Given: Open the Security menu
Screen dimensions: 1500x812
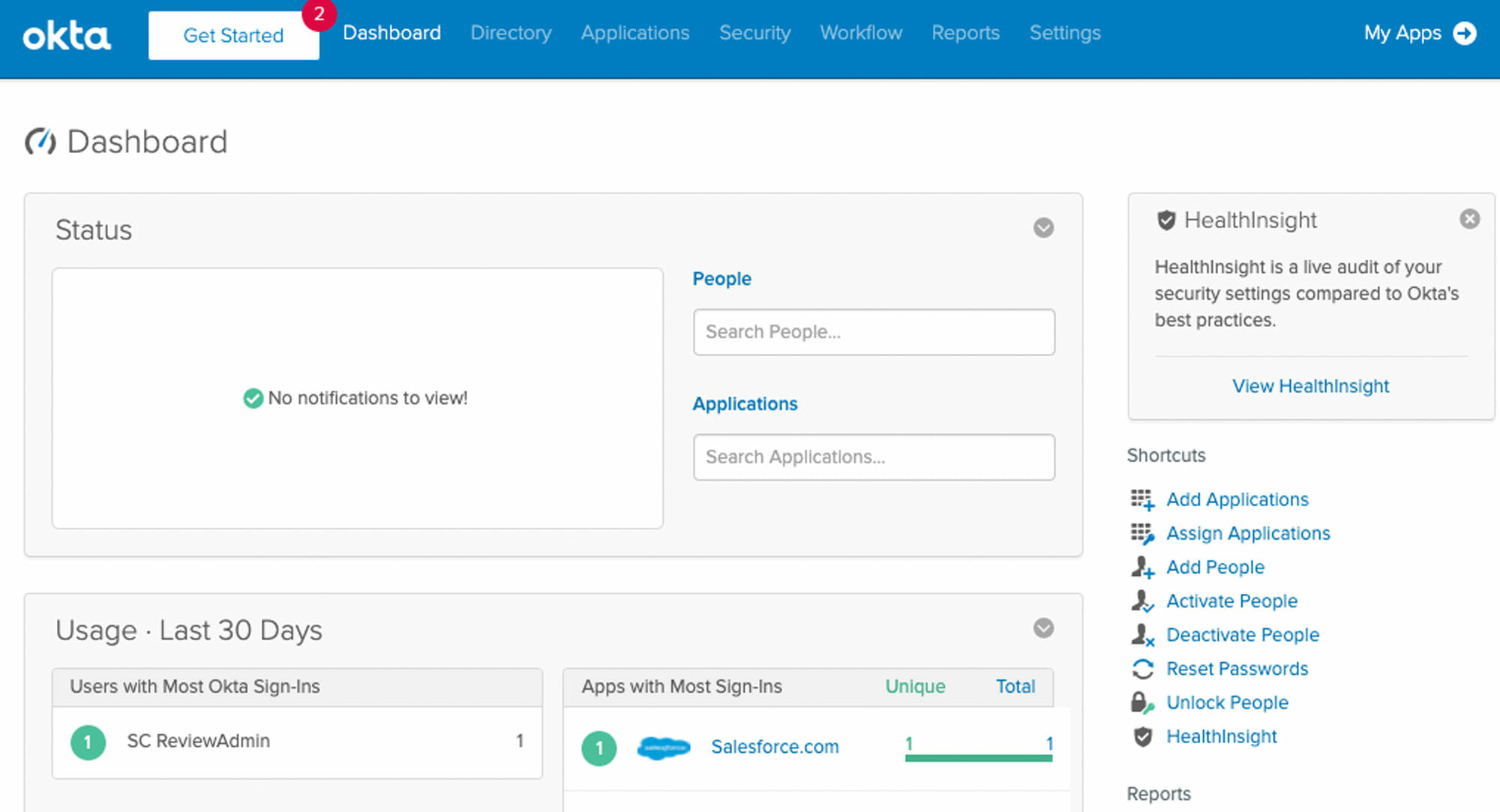Looking at the screenshot, I should pyautogui.click(x=754, y=33).
